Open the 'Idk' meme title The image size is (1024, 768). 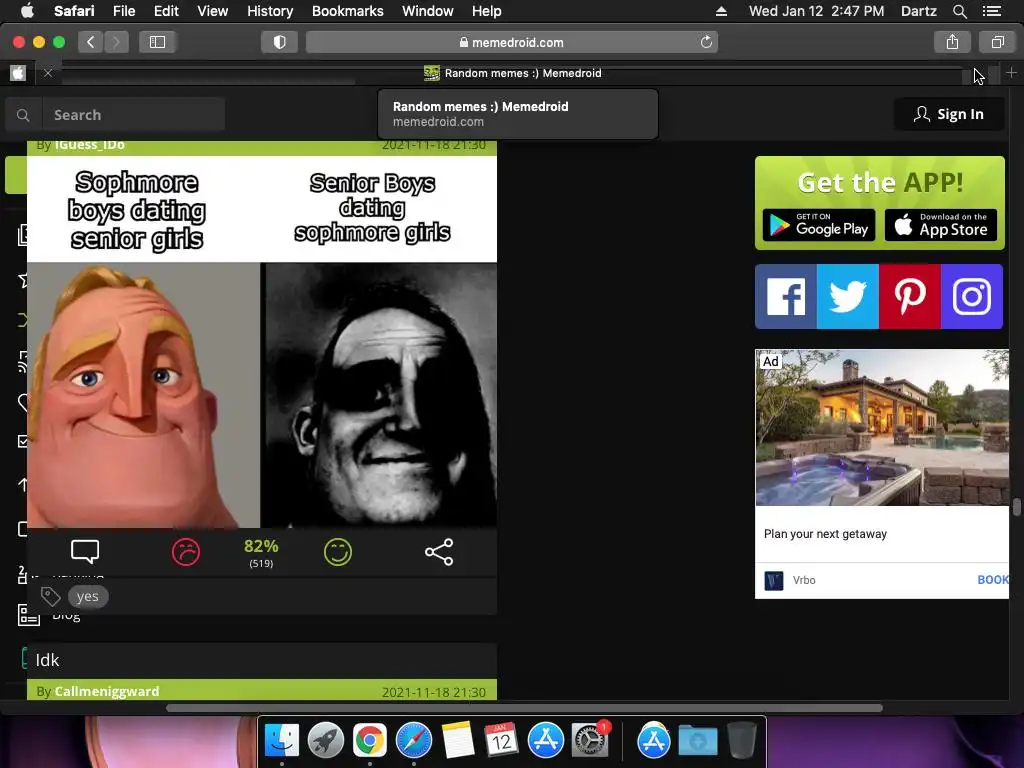coord(47,660)
